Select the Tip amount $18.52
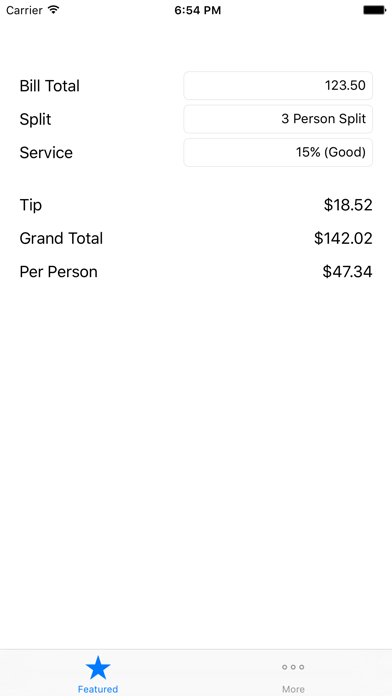This screenshot has height=696, width=392. (348, 205)
